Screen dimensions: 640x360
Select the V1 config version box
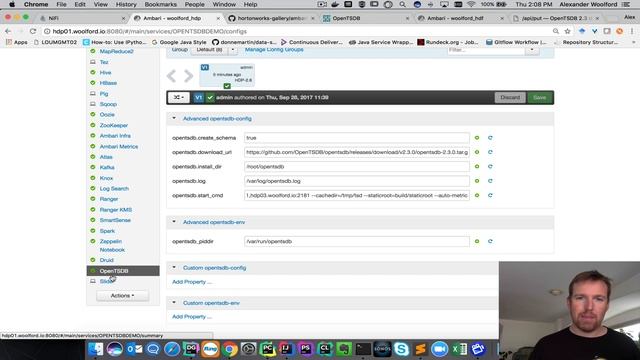coord(227,75)
